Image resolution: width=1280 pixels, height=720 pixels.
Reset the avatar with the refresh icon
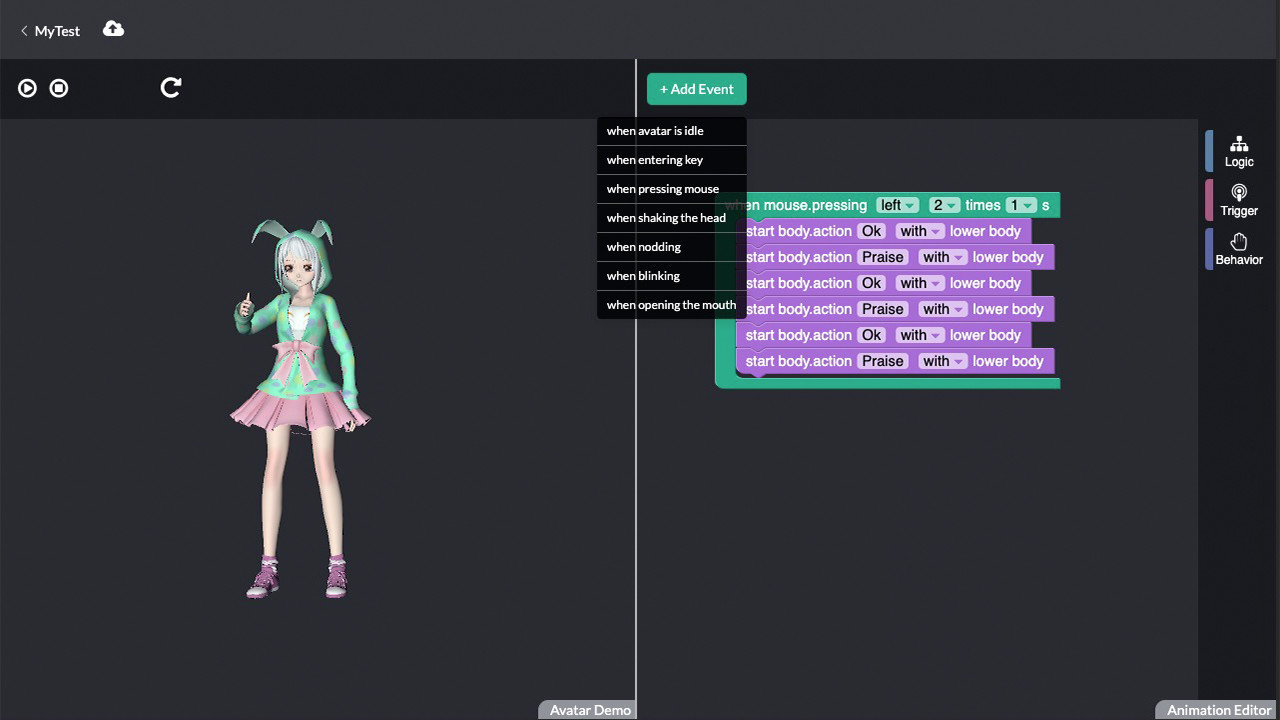(170, 88)
